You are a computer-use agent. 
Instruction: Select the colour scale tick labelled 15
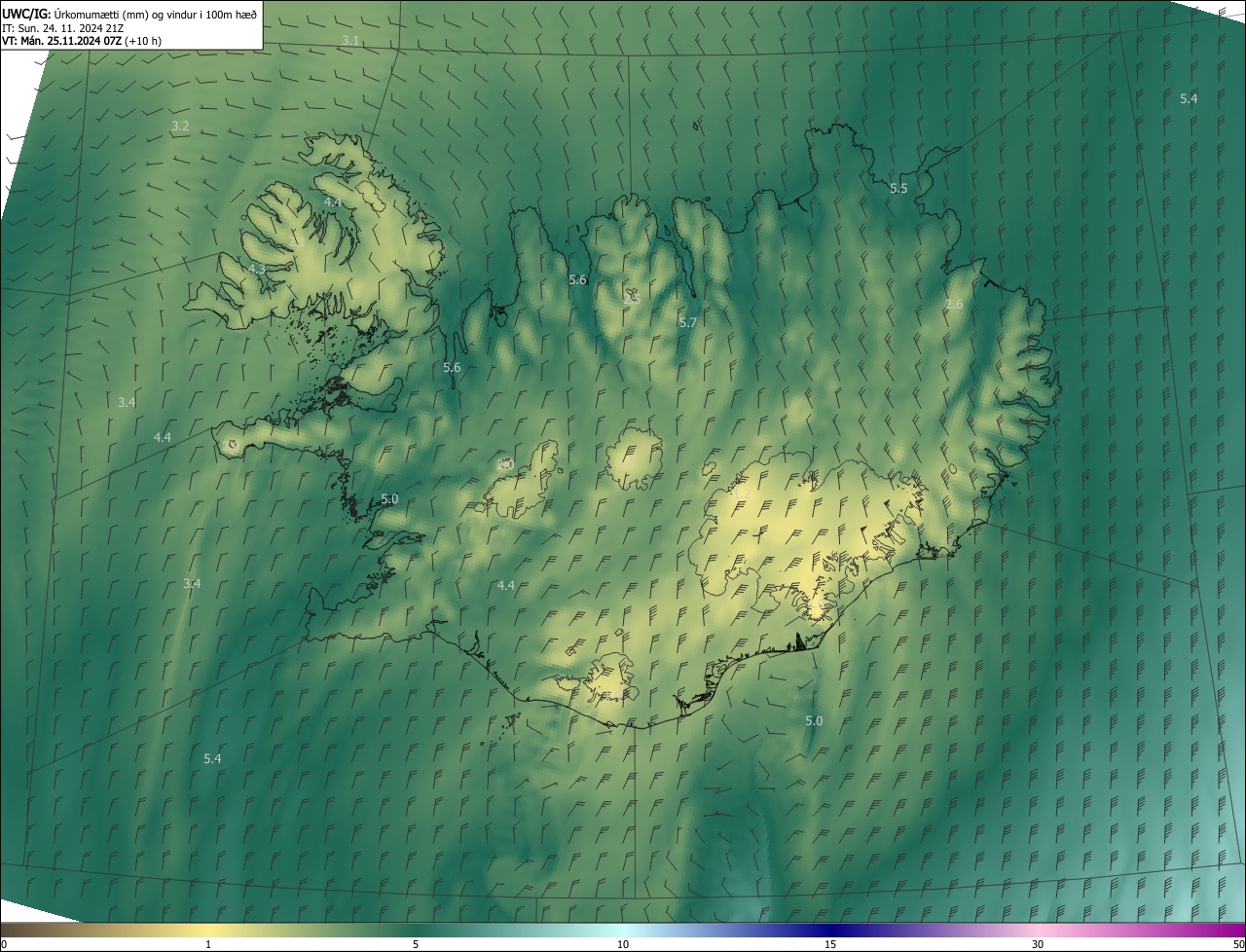coord(830,944)
